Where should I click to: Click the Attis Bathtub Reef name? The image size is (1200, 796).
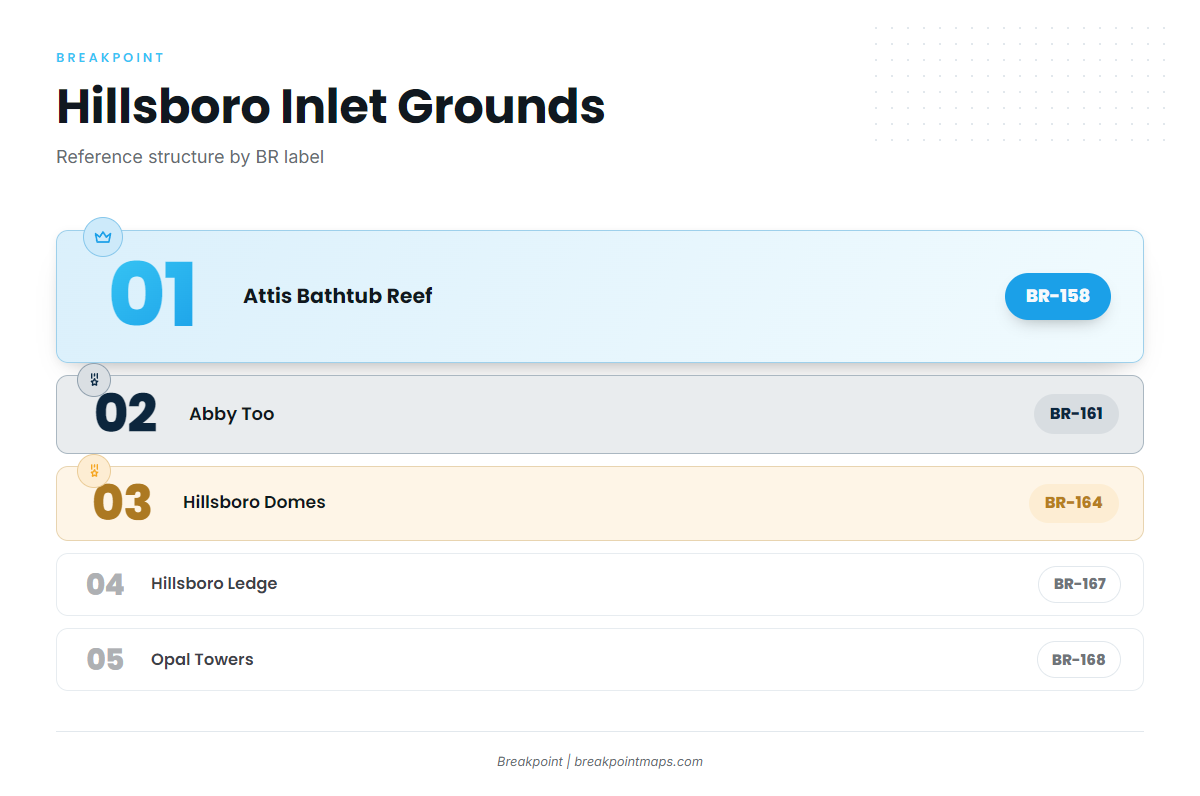pos(338,296)
